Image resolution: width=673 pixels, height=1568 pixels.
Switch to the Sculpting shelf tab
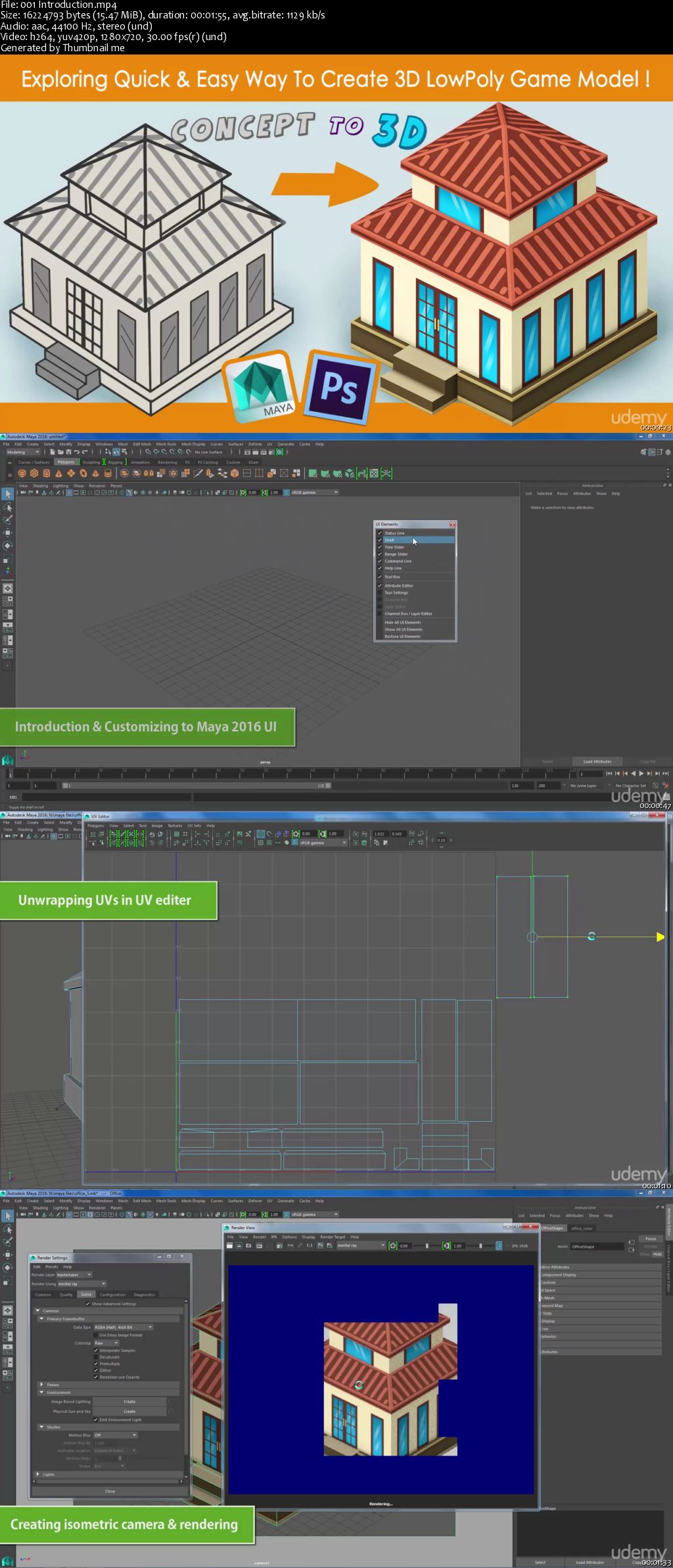[91, 462]
